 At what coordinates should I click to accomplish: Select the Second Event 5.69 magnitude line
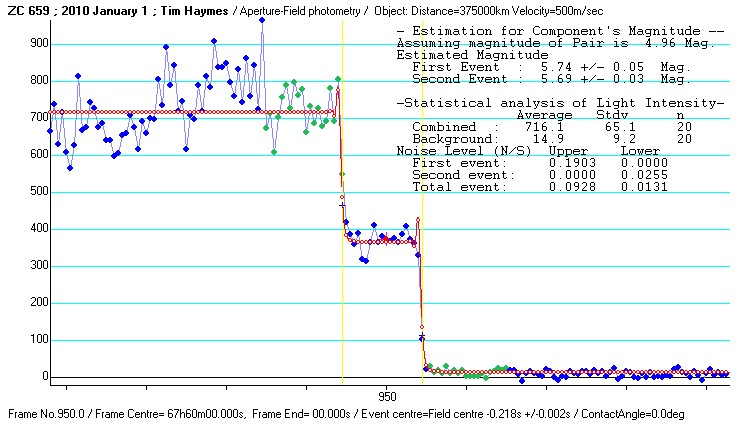pos(551,78)
